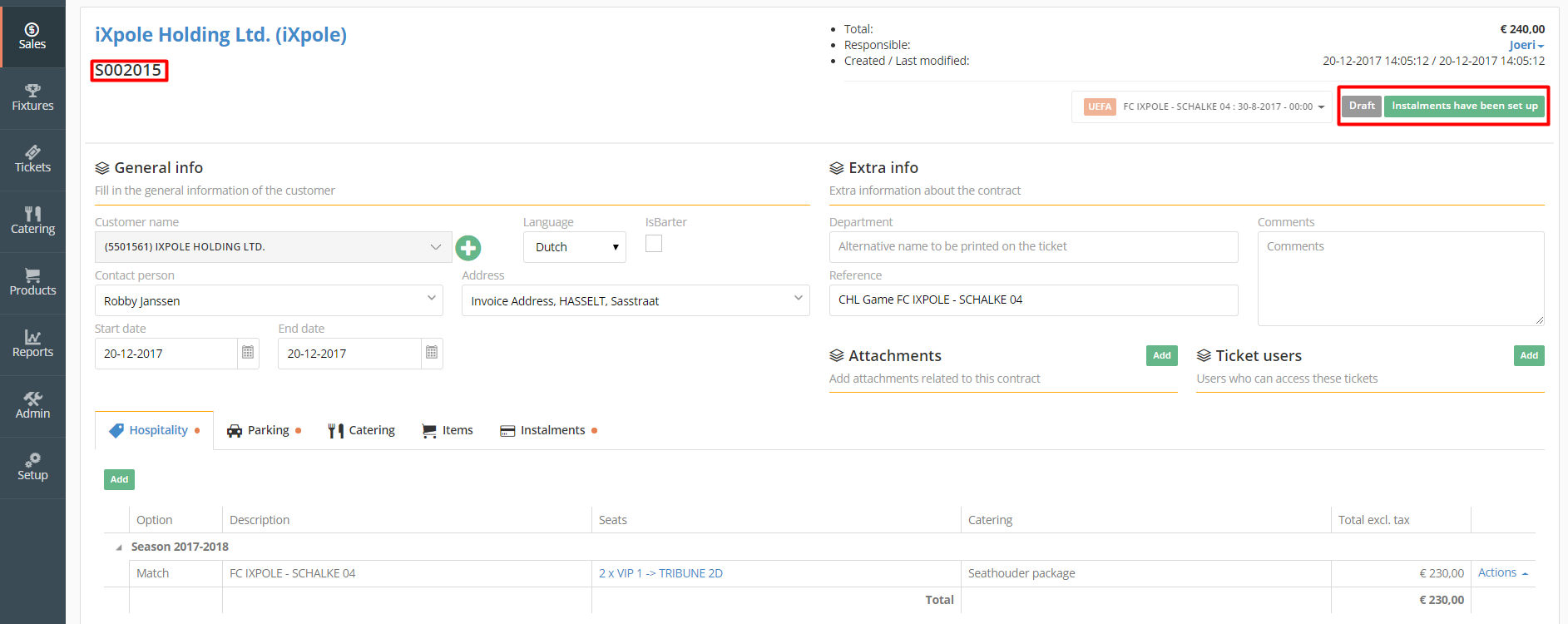Open the Sales section in sidebar
This screenshot has width=1568, height=624.
coord(32,37)
